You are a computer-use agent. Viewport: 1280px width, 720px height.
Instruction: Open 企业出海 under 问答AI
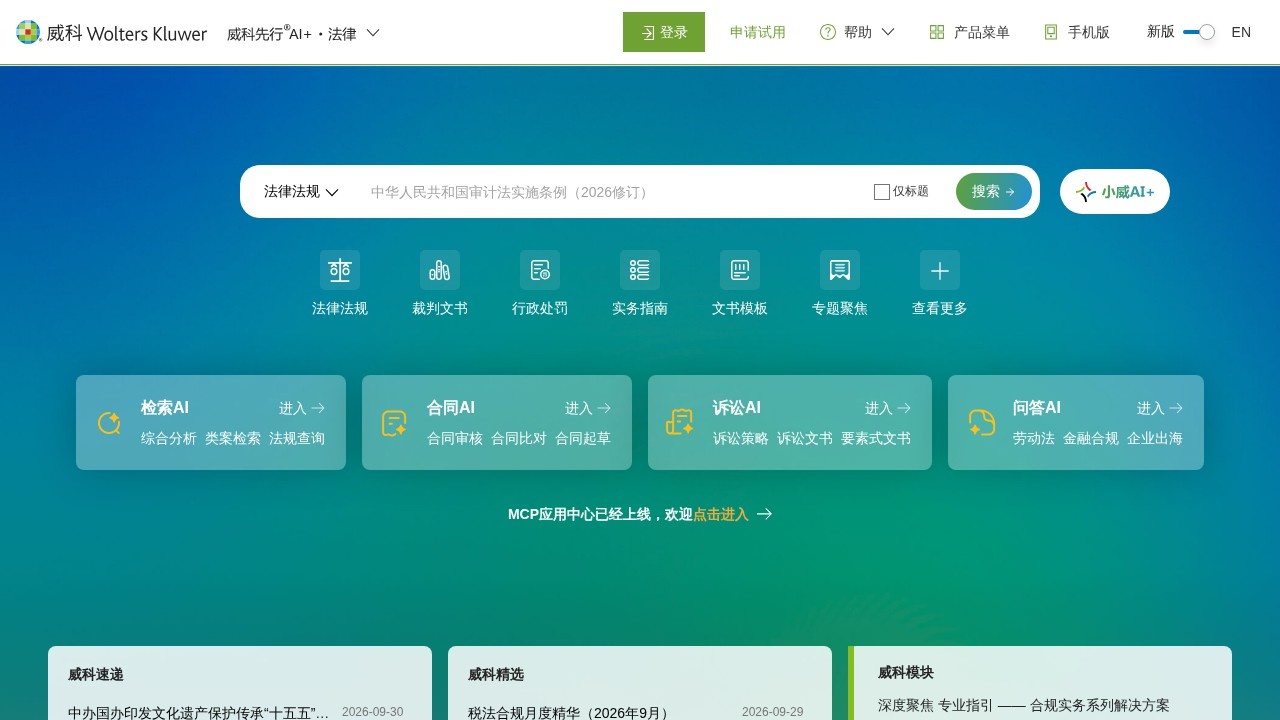1155,438
